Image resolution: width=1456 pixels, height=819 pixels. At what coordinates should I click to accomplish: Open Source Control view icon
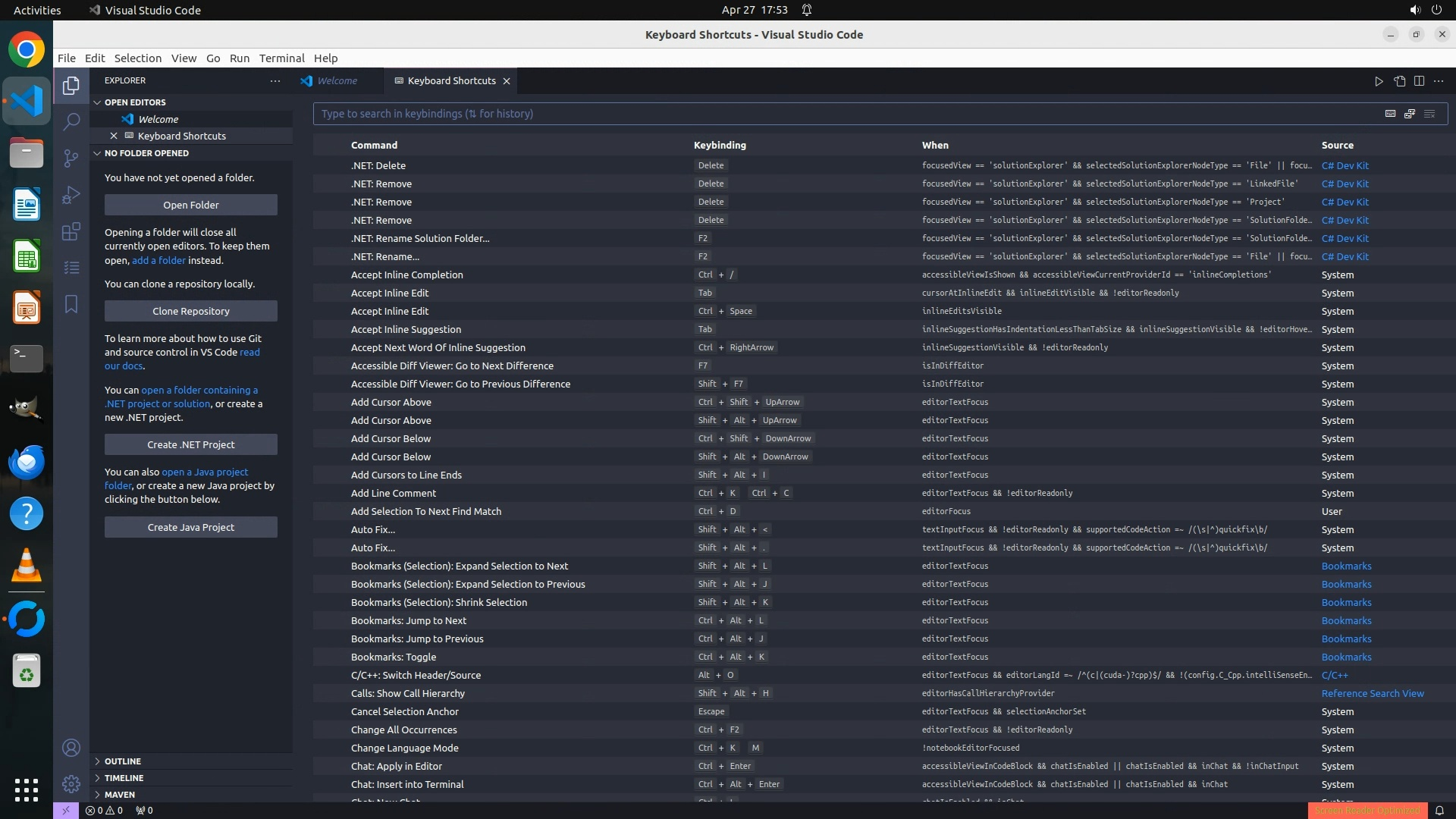point(71,158)
